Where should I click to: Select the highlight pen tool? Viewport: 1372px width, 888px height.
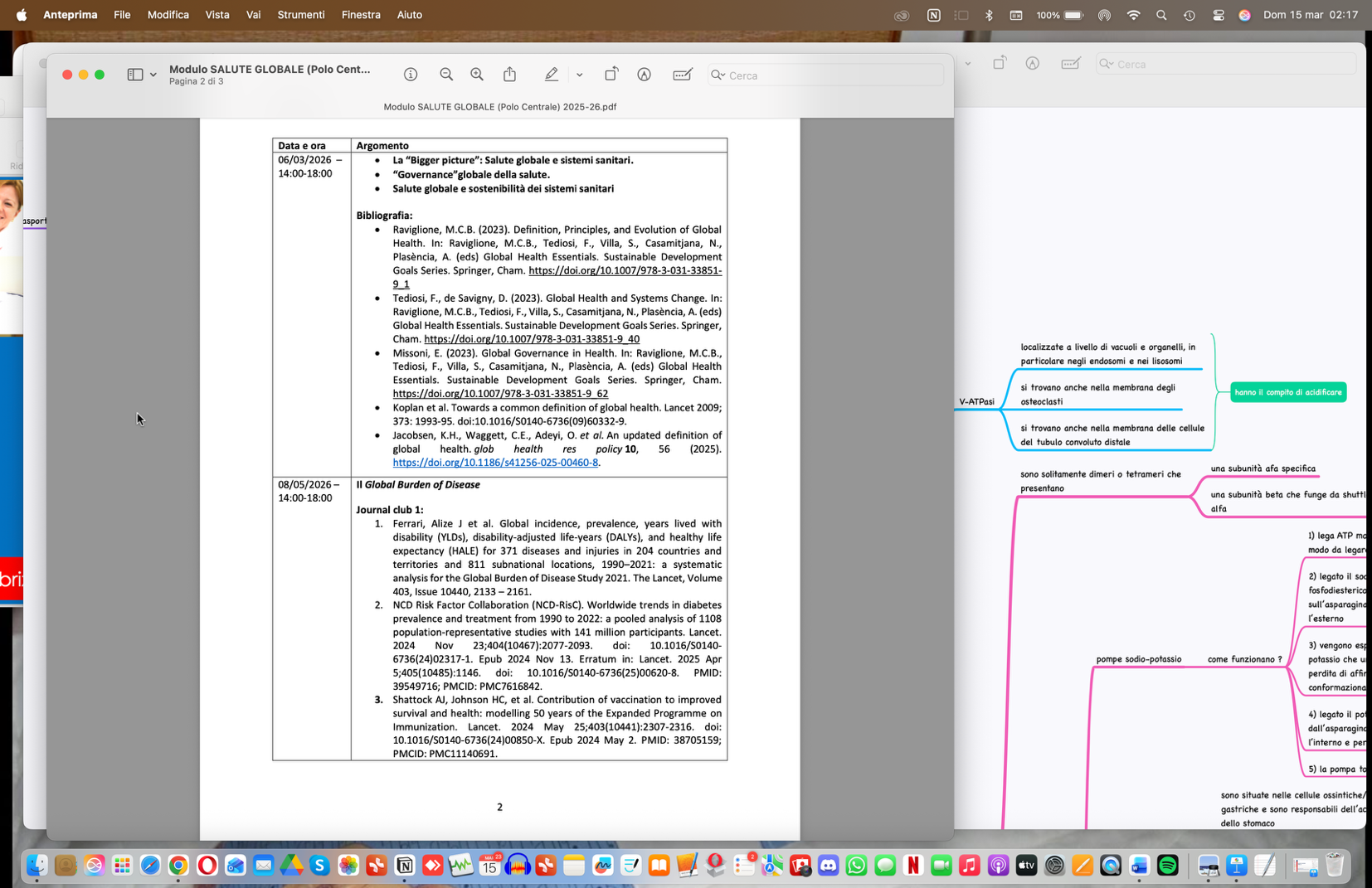(x=552, y=75)
